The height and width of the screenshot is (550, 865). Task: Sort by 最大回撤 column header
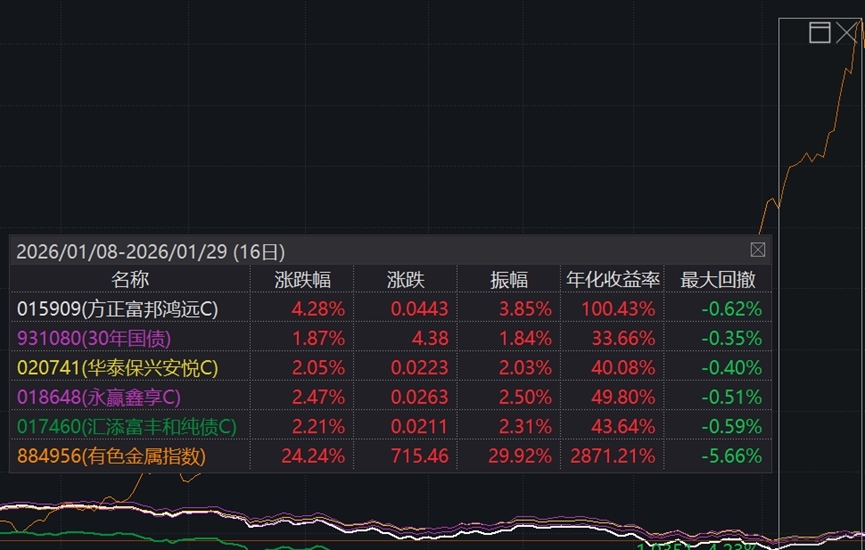pyautogui.click(x=718, y=280)
